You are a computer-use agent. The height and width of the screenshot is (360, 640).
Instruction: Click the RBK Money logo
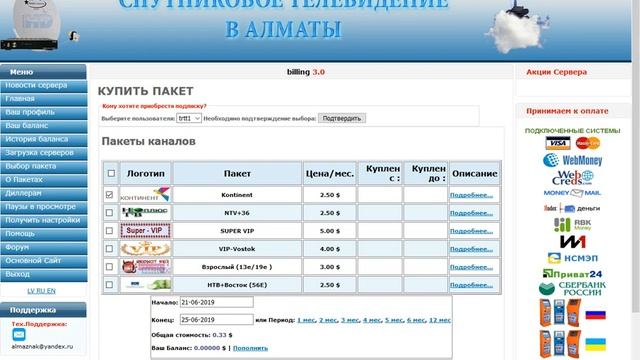[x=572, y=224]
